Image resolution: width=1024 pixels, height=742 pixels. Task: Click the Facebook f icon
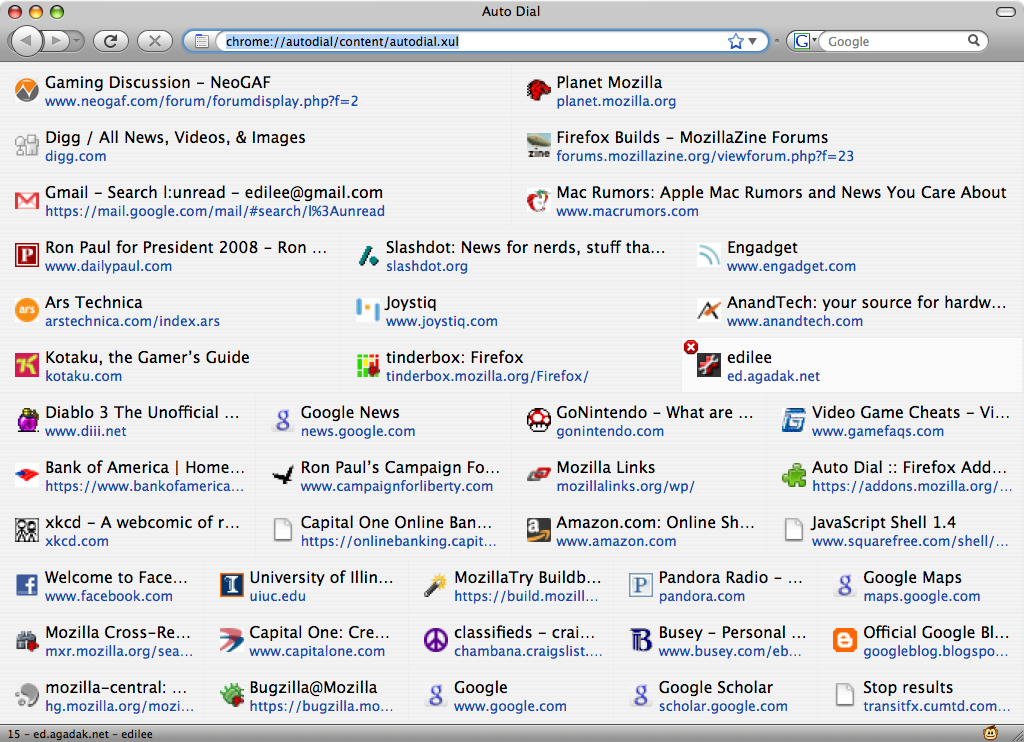(x=27, y=585)
